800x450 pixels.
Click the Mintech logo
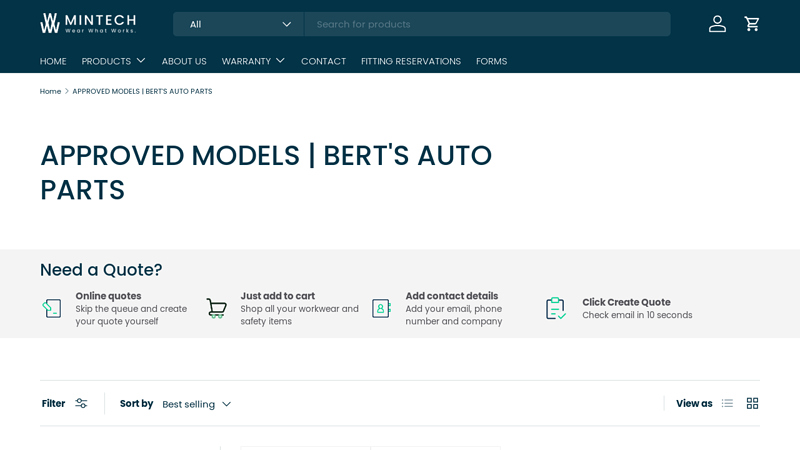tap(88, 23)
